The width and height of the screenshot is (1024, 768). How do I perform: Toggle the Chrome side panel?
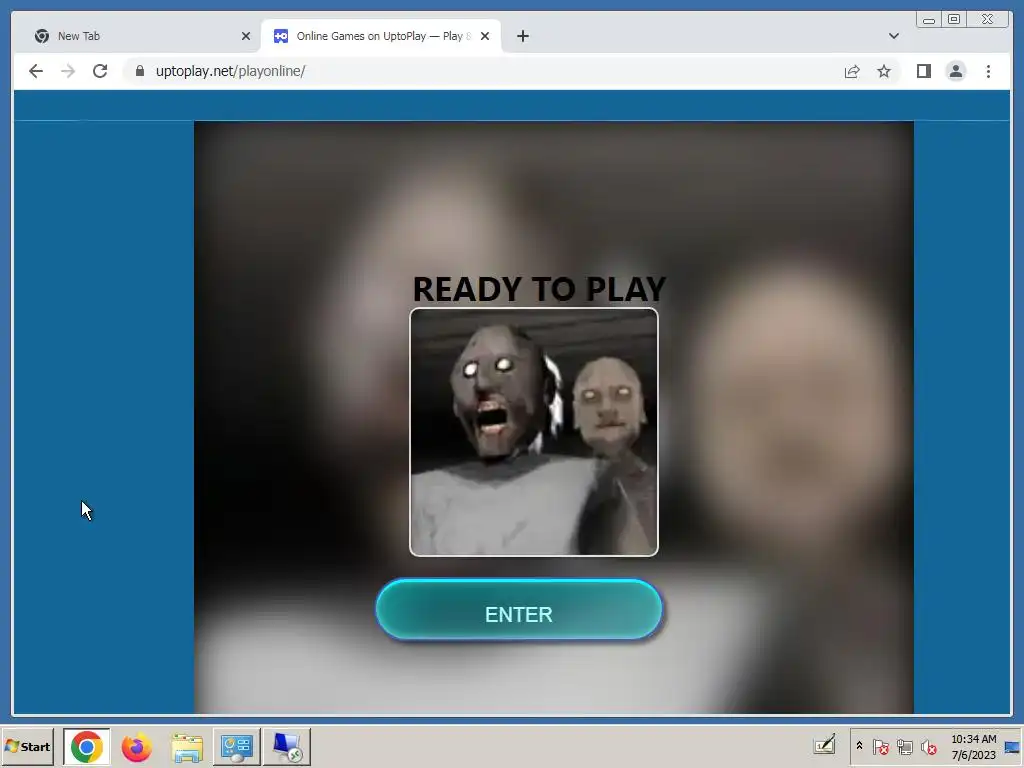[x=923, y=71]
